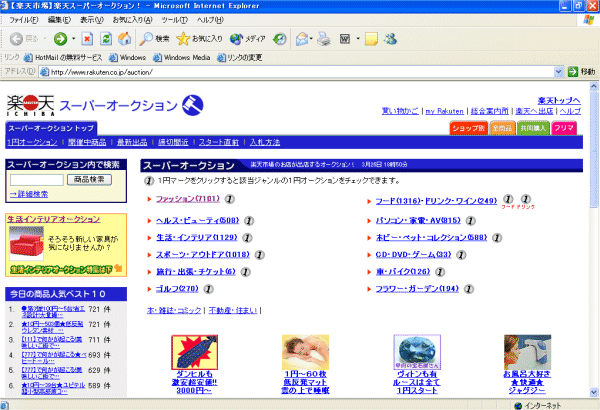The width and height of the screenshot is (600, 410).
Task: Open the Edit button dropdown arrow
Action: [358, 39]
